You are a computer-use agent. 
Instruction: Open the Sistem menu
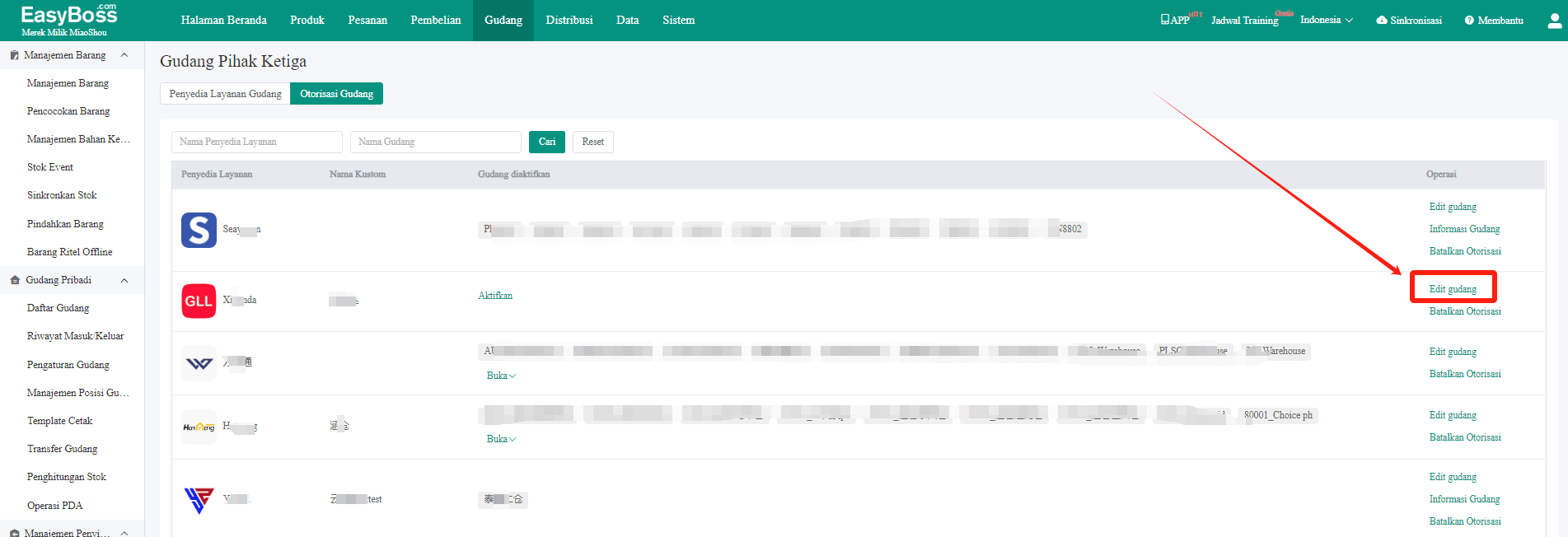[x=679, y=21]
